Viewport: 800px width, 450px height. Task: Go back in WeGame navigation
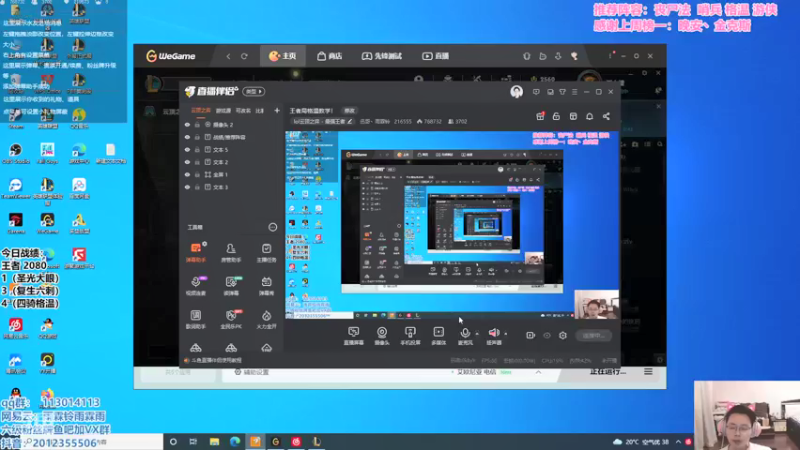point(229,56)
